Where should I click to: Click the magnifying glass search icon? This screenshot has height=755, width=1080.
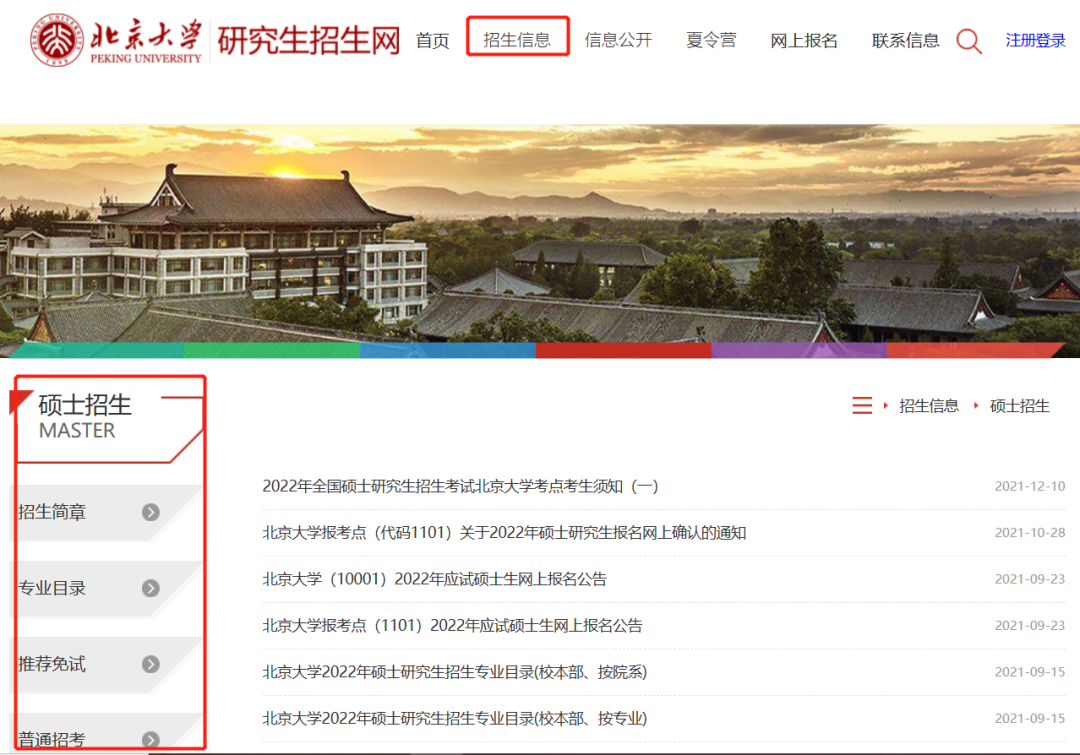tap(968, 41)
